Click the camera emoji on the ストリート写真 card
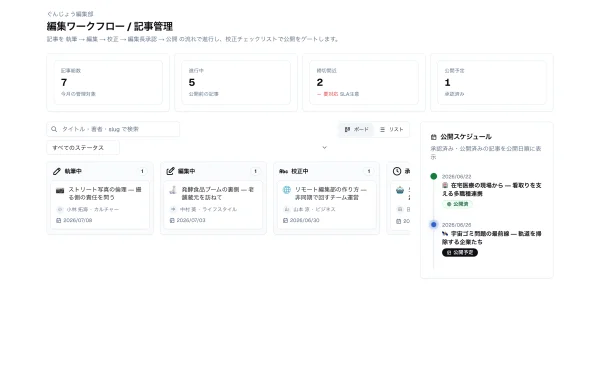 [x=60, y=190]
